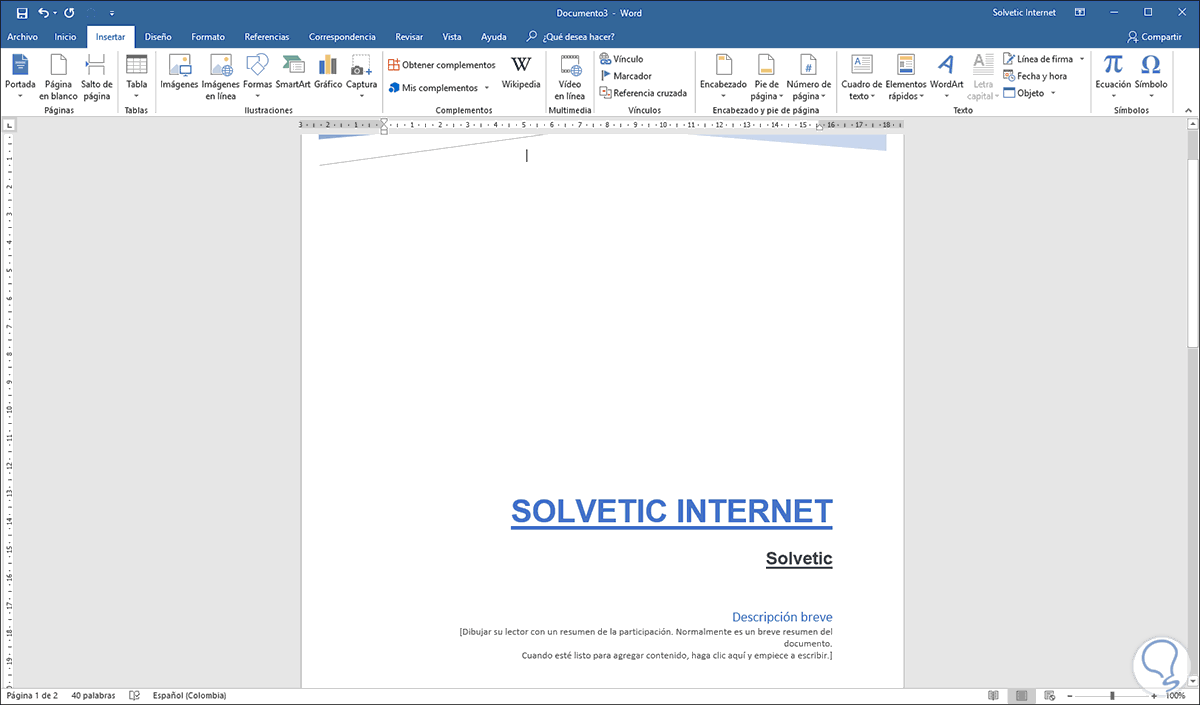Save the document with the Guardar icon
Screen dimensions: 1200x705
pos(21,13)
